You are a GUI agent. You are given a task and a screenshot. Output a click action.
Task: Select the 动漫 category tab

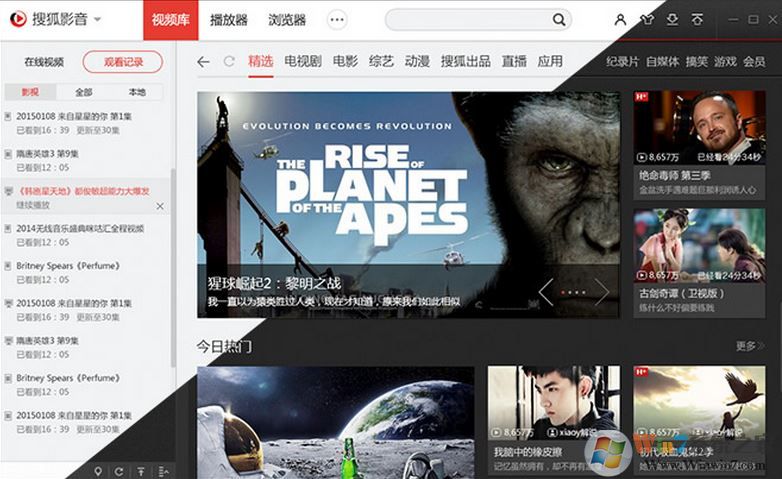(417, 61)
